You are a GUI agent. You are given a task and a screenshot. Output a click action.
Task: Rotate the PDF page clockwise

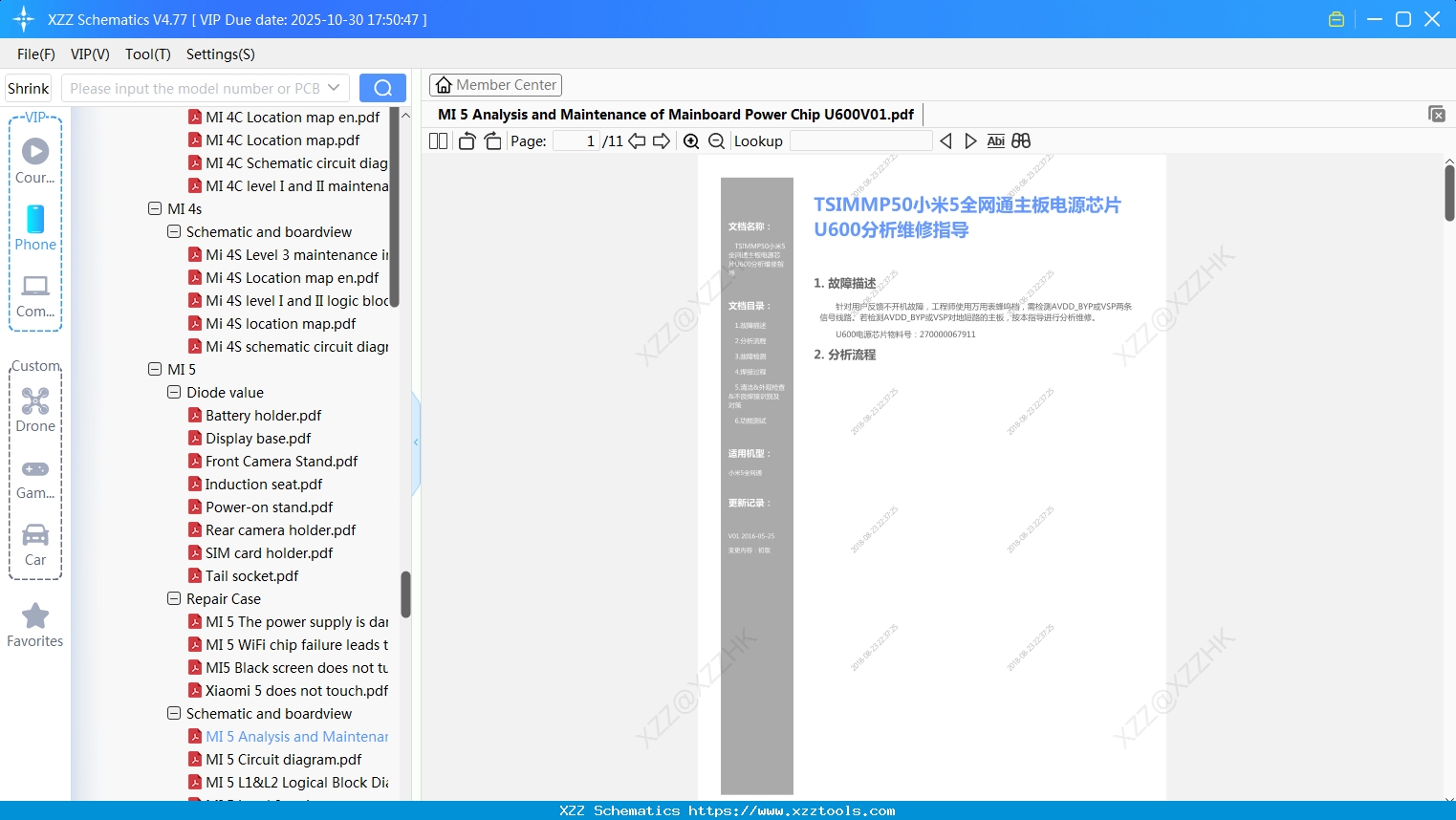click(491, 140)
